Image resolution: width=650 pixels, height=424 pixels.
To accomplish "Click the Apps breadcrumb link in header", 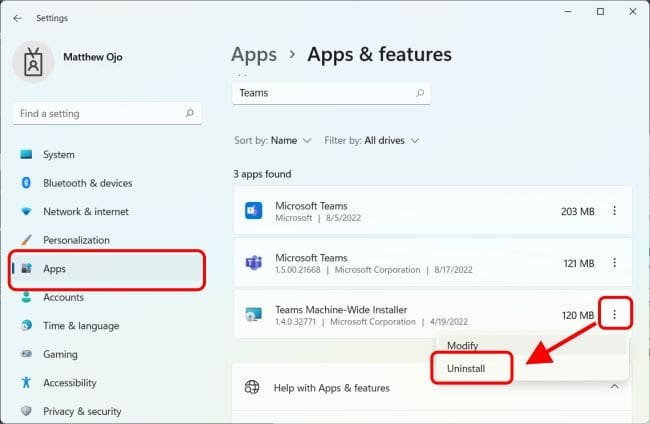I will (253, 55).
